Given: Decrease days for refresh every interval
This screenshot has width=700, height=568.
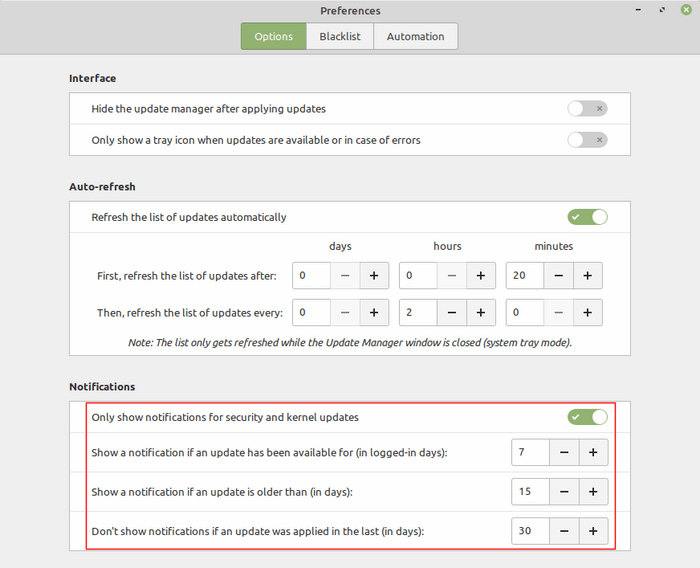Looking at the screenshot, I should point(345,313).
